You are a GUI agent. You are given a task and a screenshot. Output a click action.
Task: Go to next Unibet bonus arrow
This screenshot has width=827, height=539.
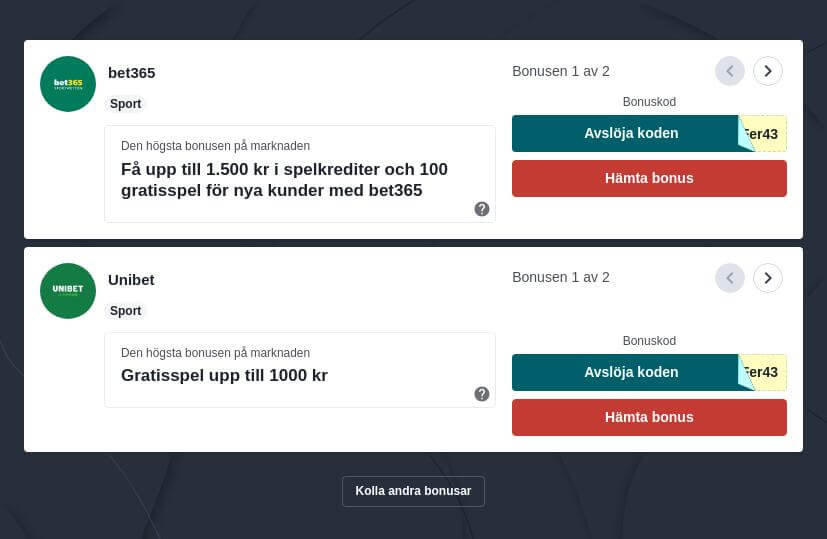[768, 278]
